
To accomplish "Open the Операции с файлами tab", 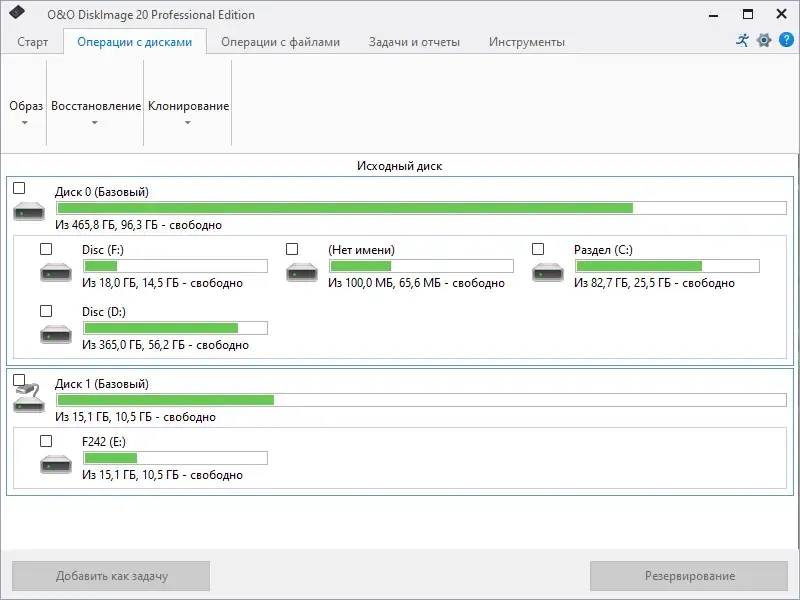I will (281, 42).
